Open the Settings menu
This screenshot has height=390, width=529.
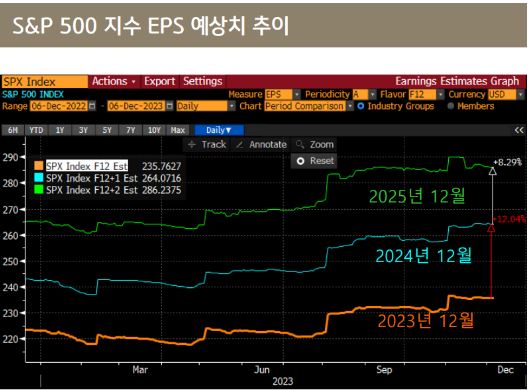pyautogui.click(x=203, y=81)
